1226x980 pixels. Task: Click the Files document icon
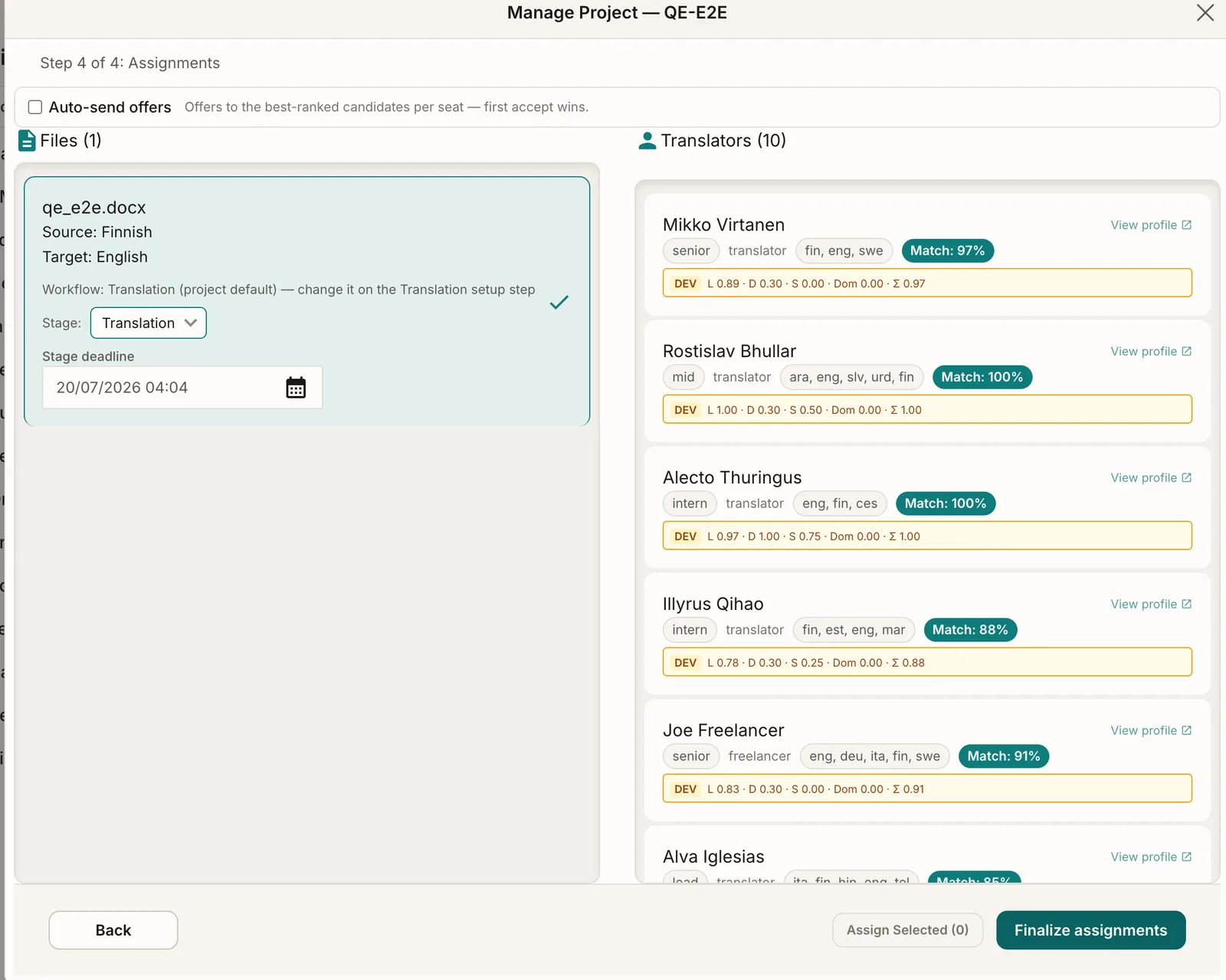coord(27,141)
